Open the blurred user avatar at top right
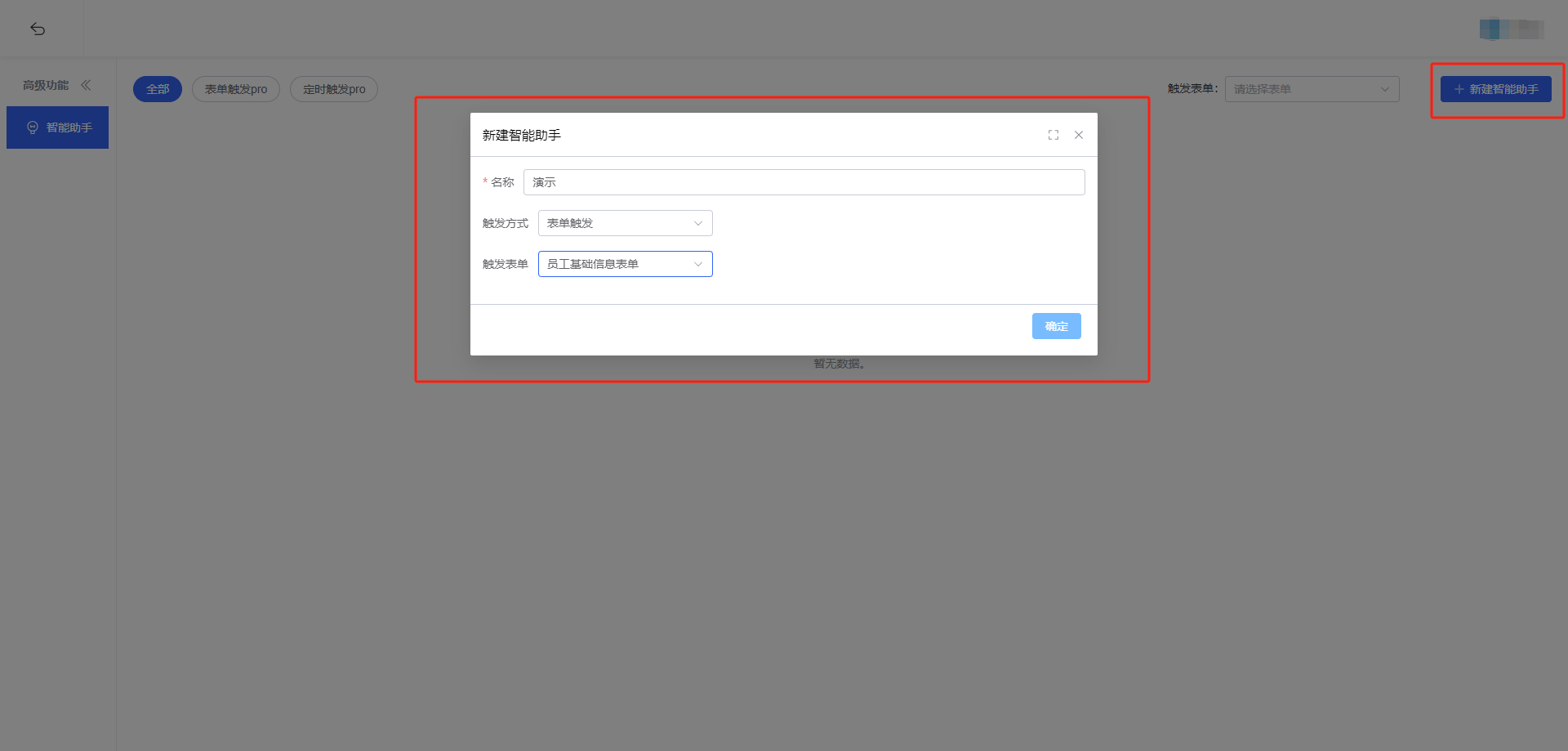The width and height of the screenshot is (1568, 751). (x=1511, y=29)
